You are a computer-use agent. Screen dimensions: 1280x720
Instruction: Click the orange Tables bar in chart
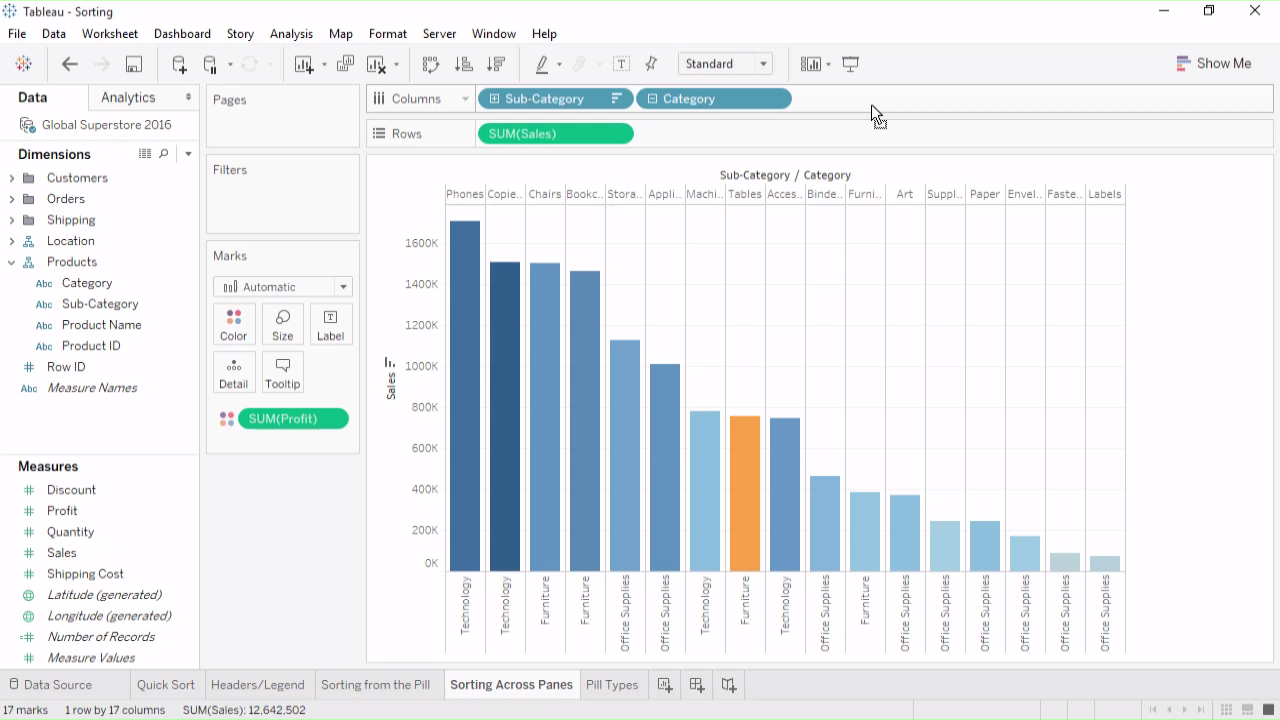[745, 493]
